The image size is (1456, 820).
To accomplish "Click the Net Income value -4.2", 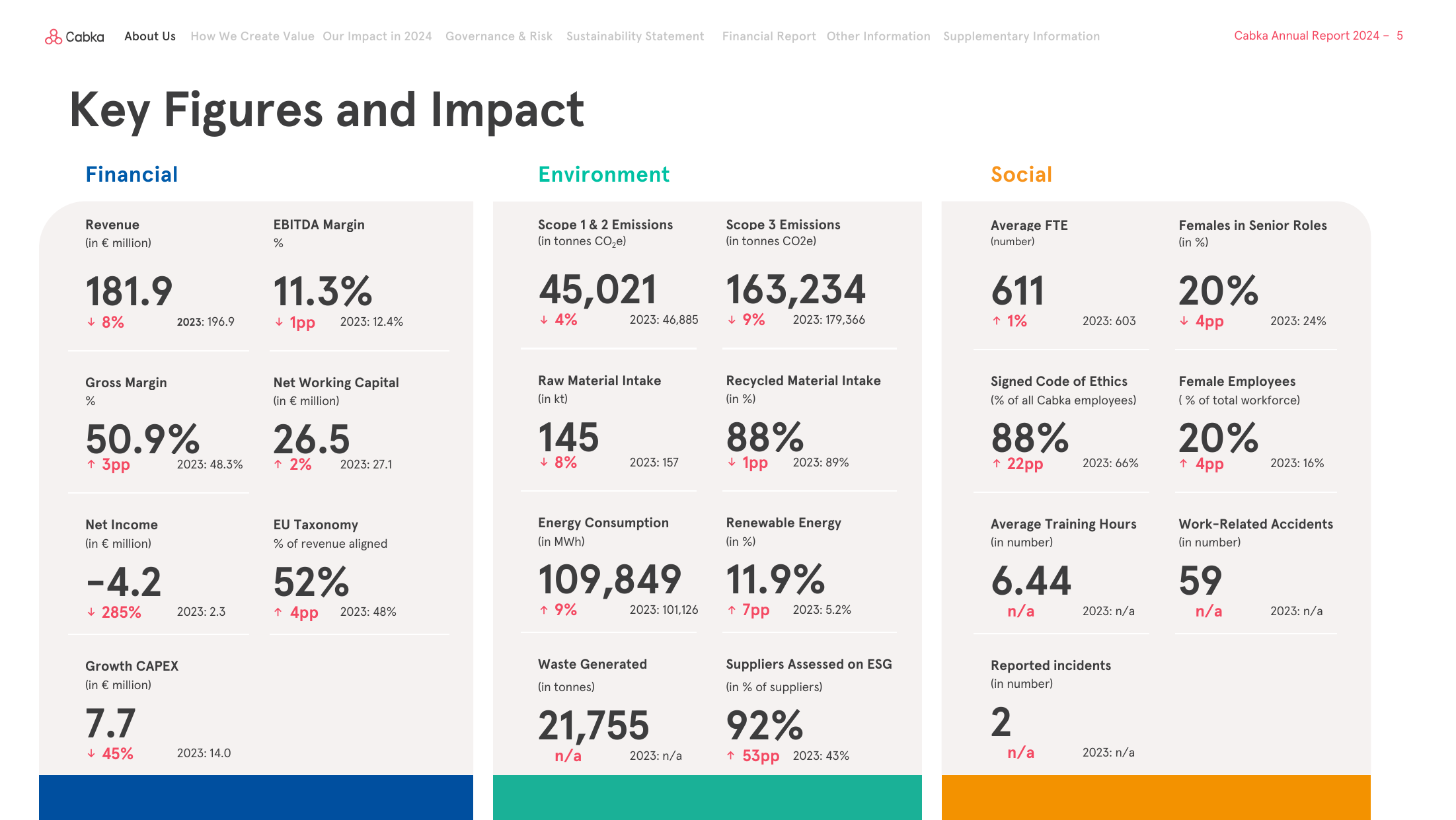I will point(124,582).
